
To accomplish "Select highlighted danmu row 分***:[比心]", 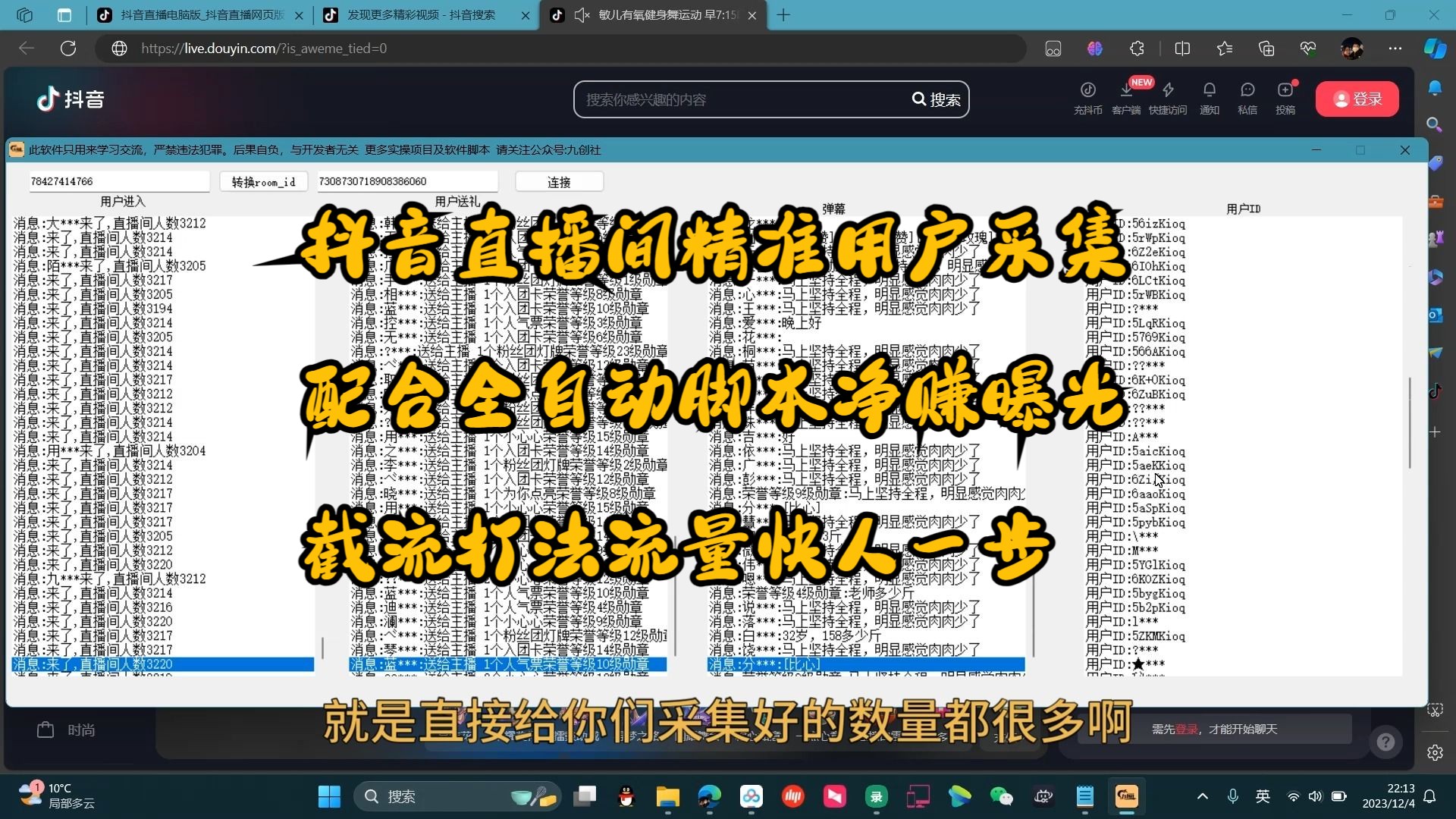I will [866, 664].
